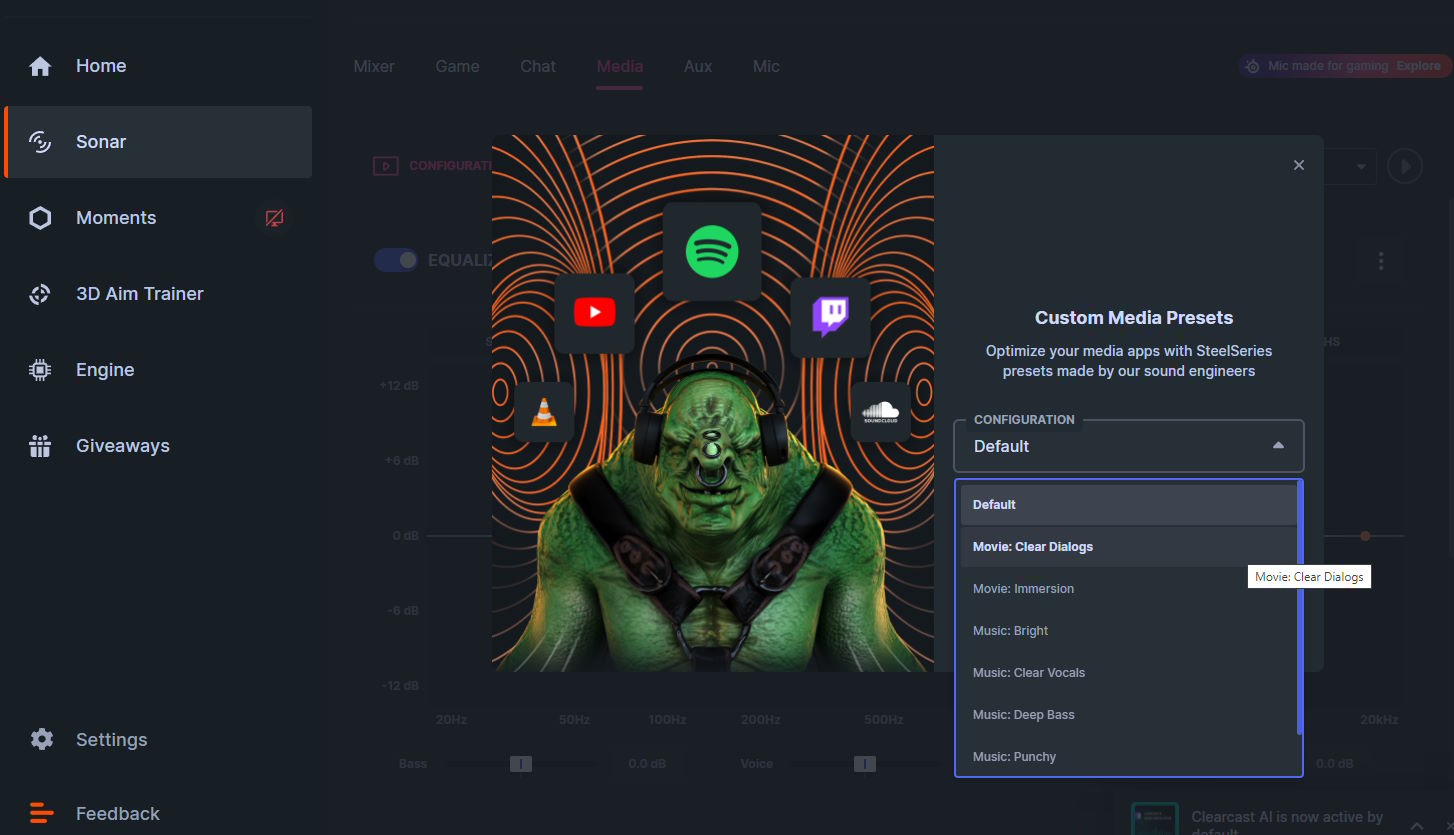Click the Feedback lines icon
The width and height of the screenshot is (1454, 835).
(41, 813)
